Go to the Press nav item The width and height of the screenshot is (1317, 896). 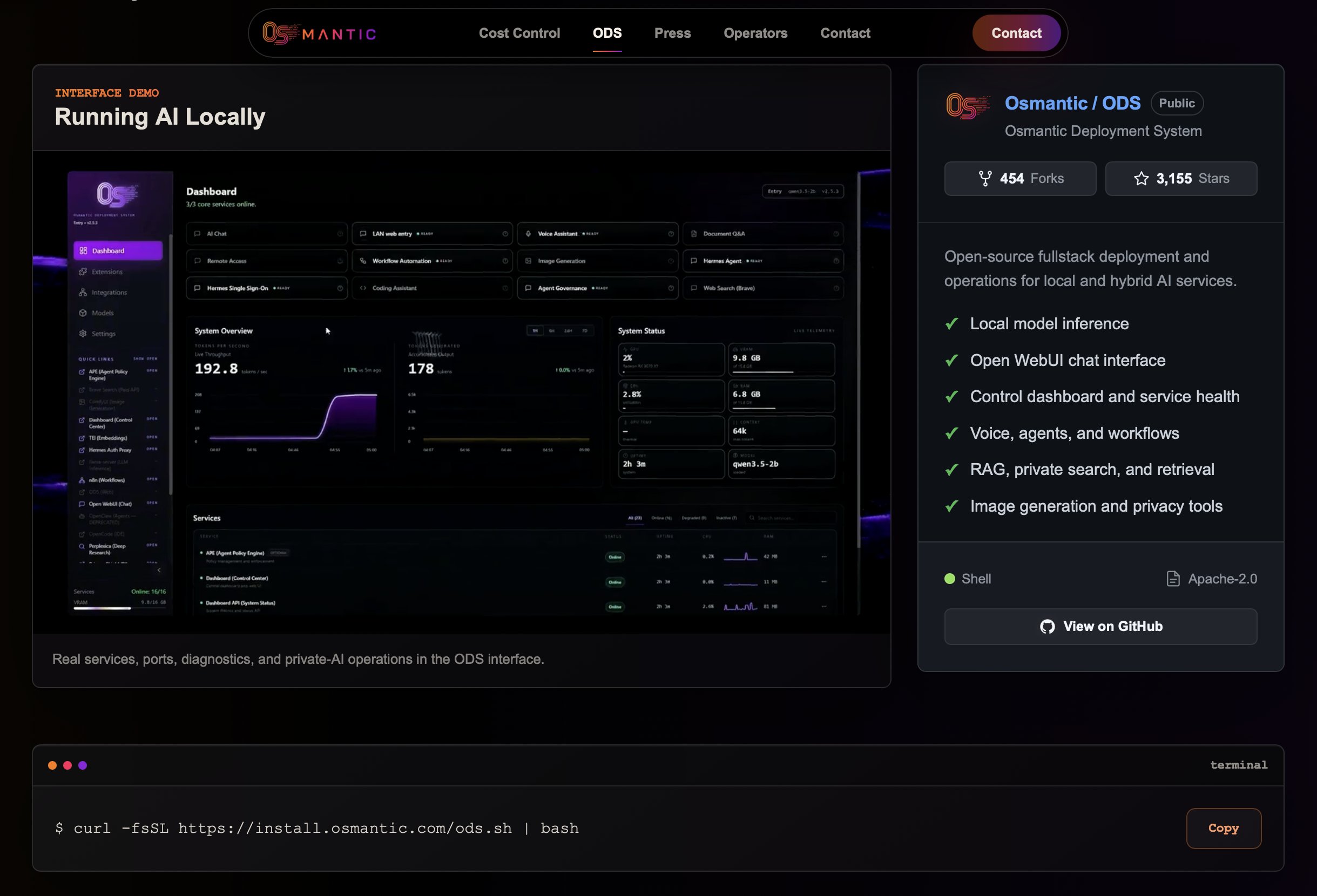click(x=672, y=33)
